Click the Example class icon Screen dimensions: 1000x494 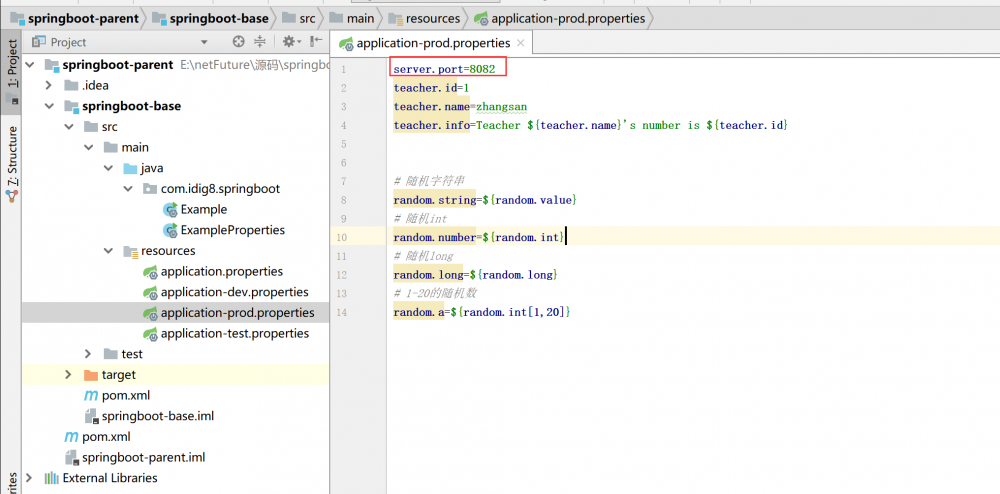(170, 209)
